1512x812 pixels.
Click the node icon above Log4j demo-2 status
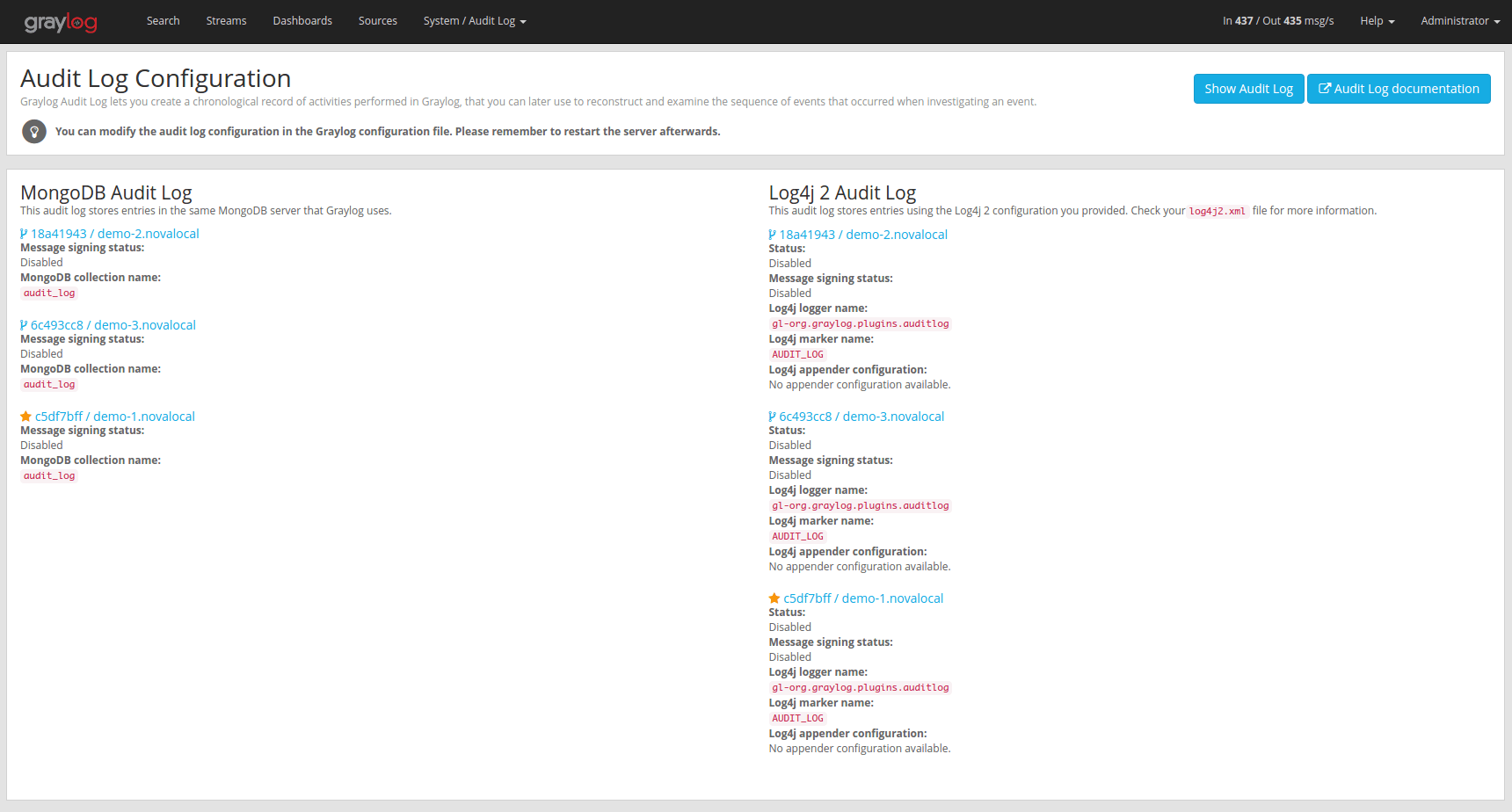[772, 234]
